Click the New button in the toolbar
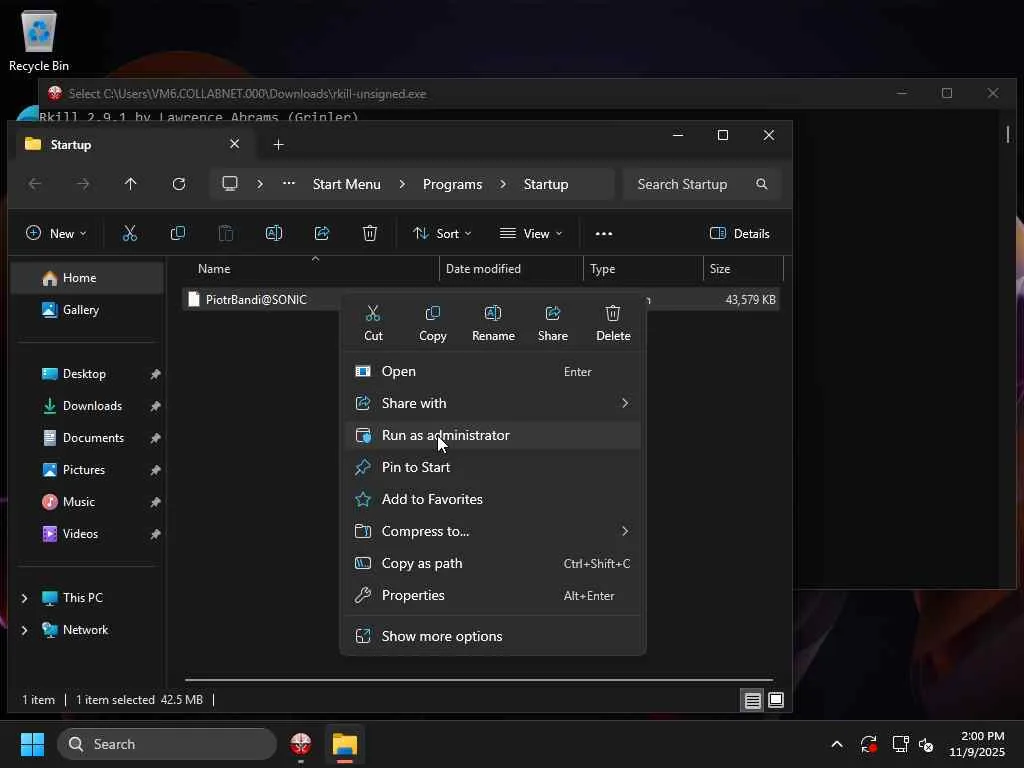 click(56, 233)
